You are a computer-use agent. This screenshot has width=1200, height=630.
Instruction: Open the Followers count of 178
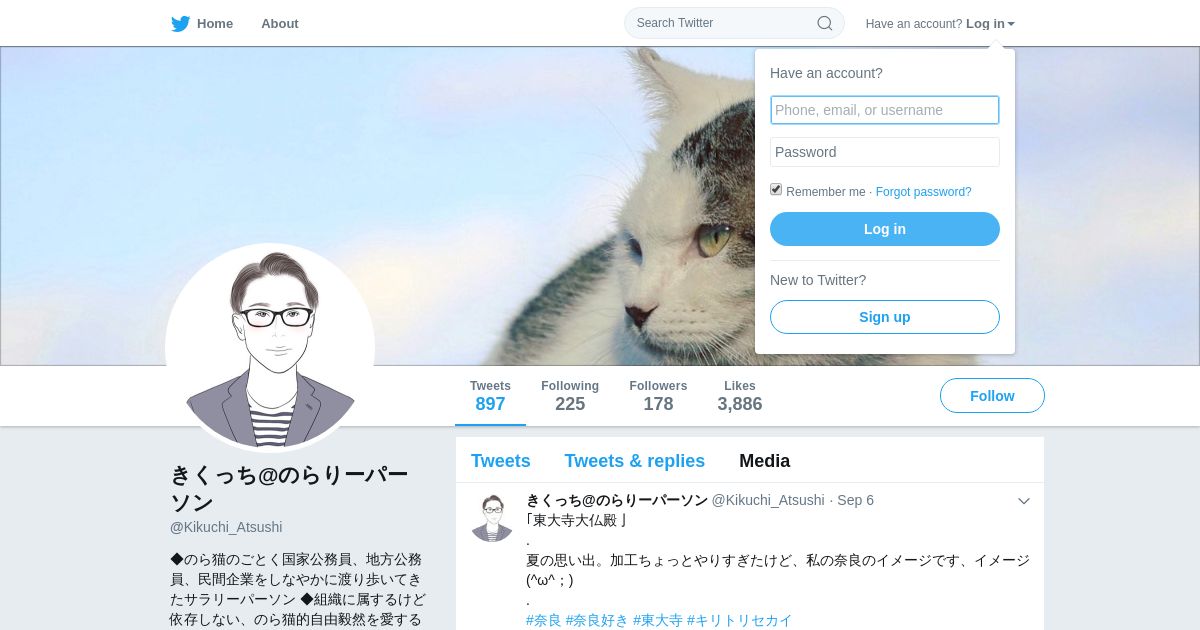click(x=658, y=396)
